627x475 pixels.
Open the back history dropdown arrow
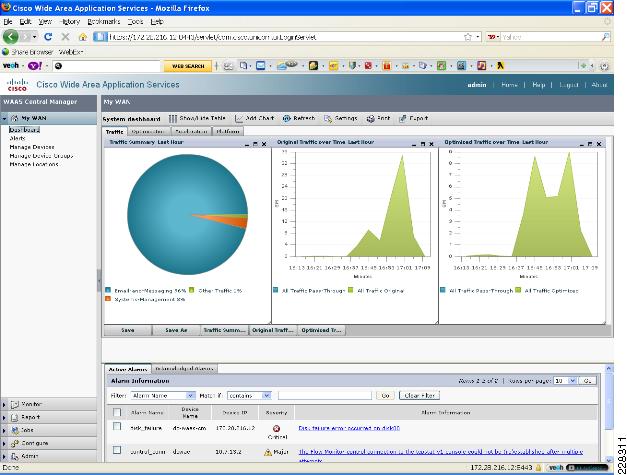pos(35,37)
